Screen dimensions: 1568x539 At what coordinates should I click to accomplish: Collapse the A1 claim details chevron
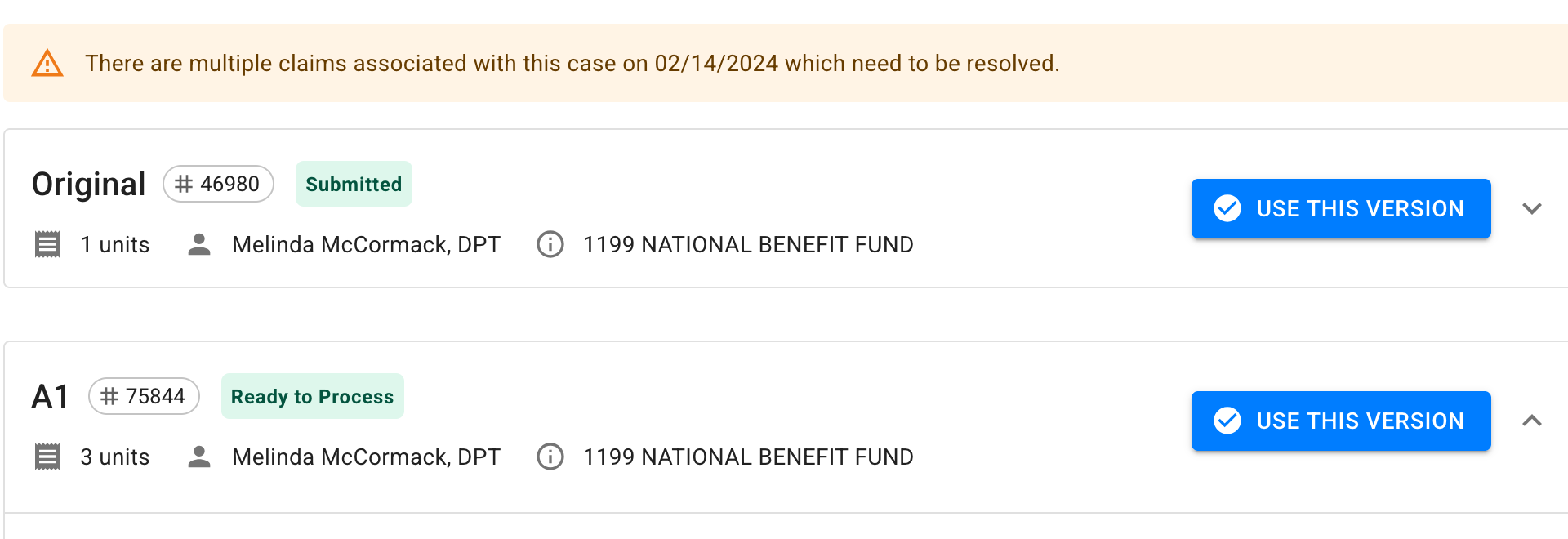1532,421
